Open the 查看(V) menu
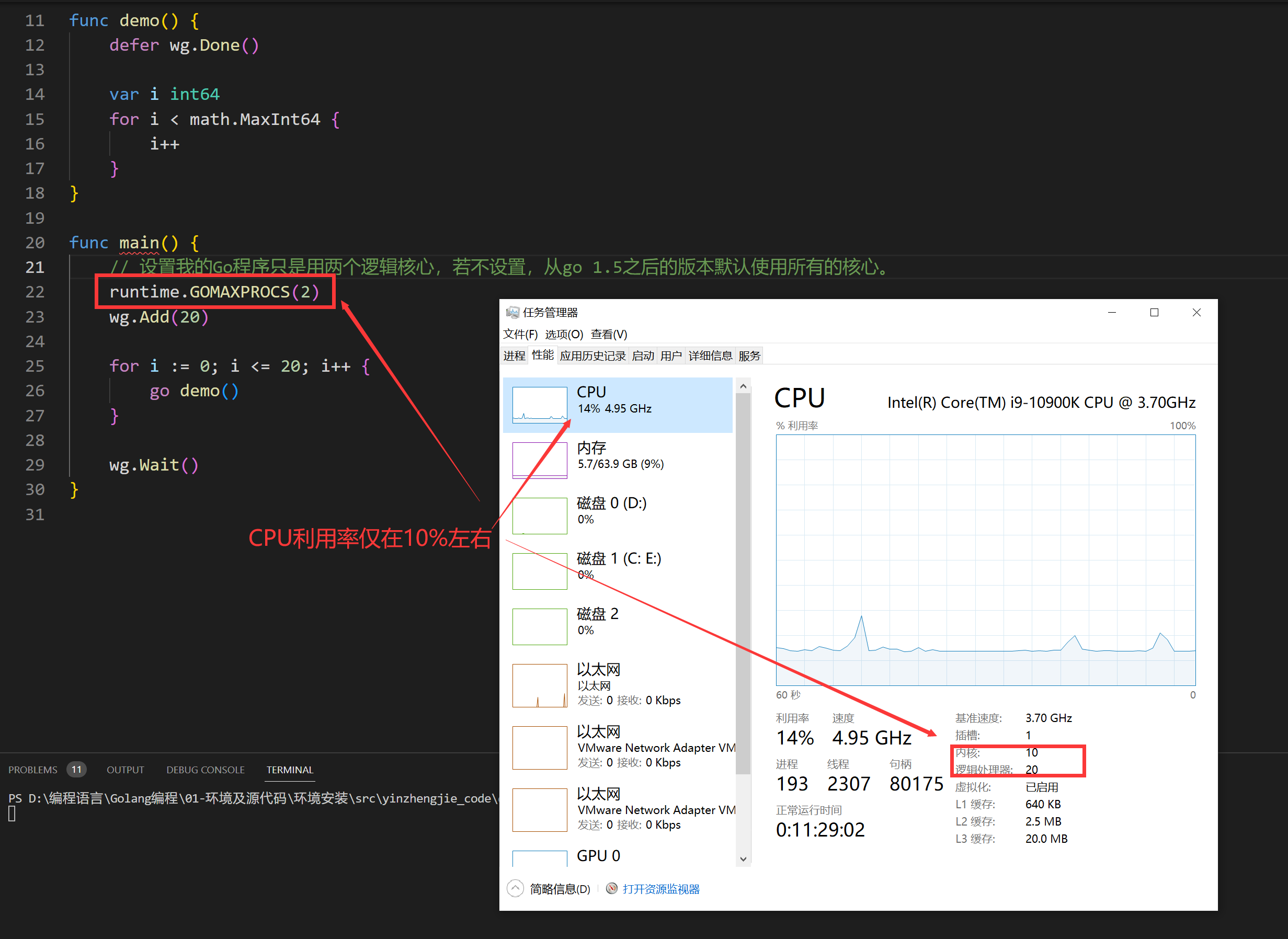 point(610,334)
